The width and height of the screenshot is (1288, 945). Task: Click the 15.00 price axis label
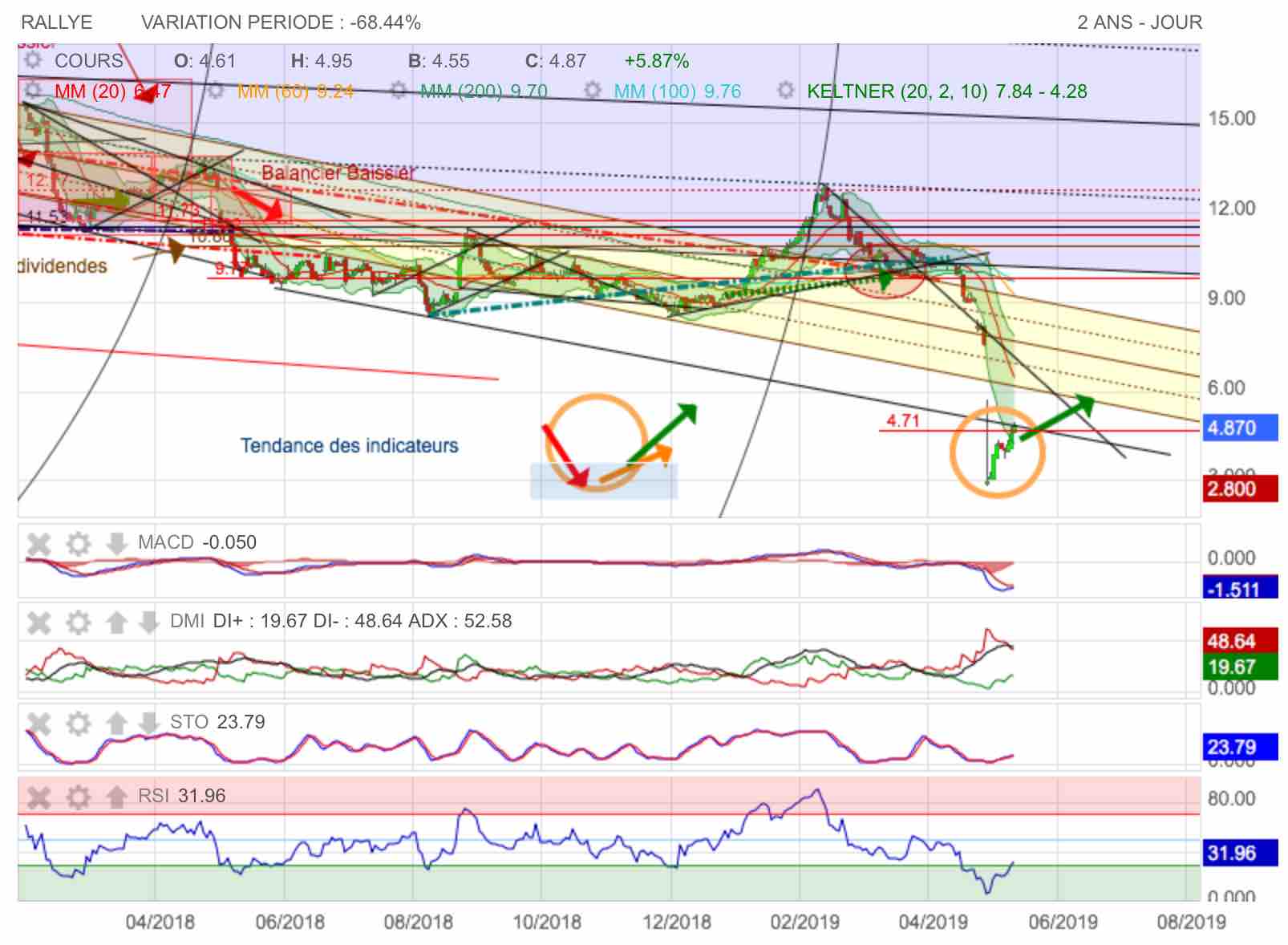click(1232, 119)
